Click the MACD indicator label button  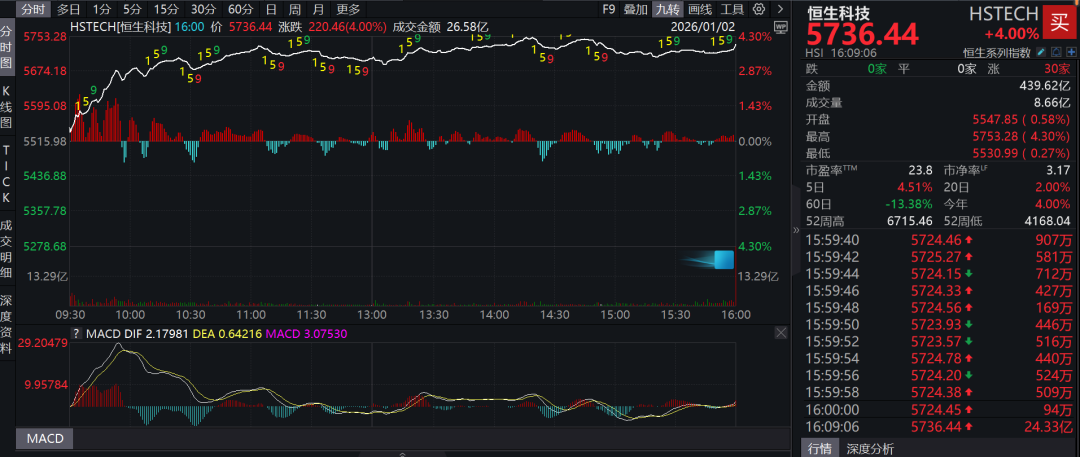pos(44,439)
